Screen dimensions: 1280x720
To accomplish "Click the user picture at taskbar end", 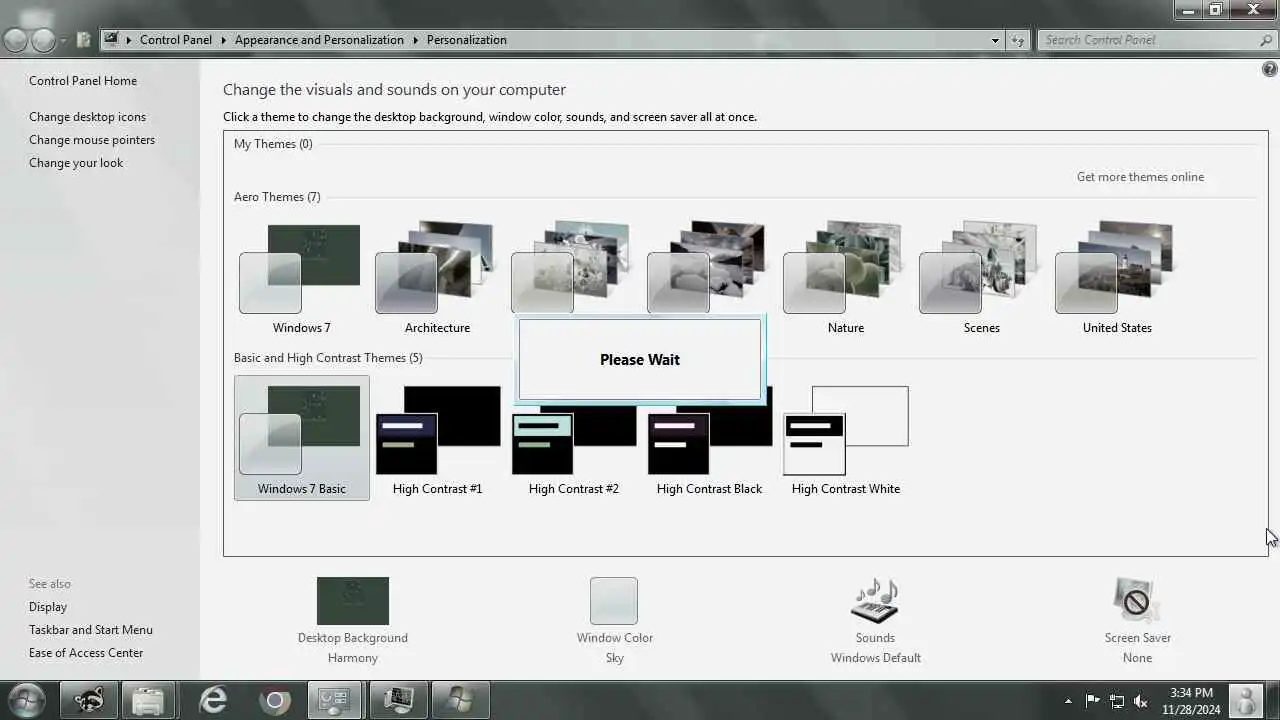I will (x=1246, y=700).
